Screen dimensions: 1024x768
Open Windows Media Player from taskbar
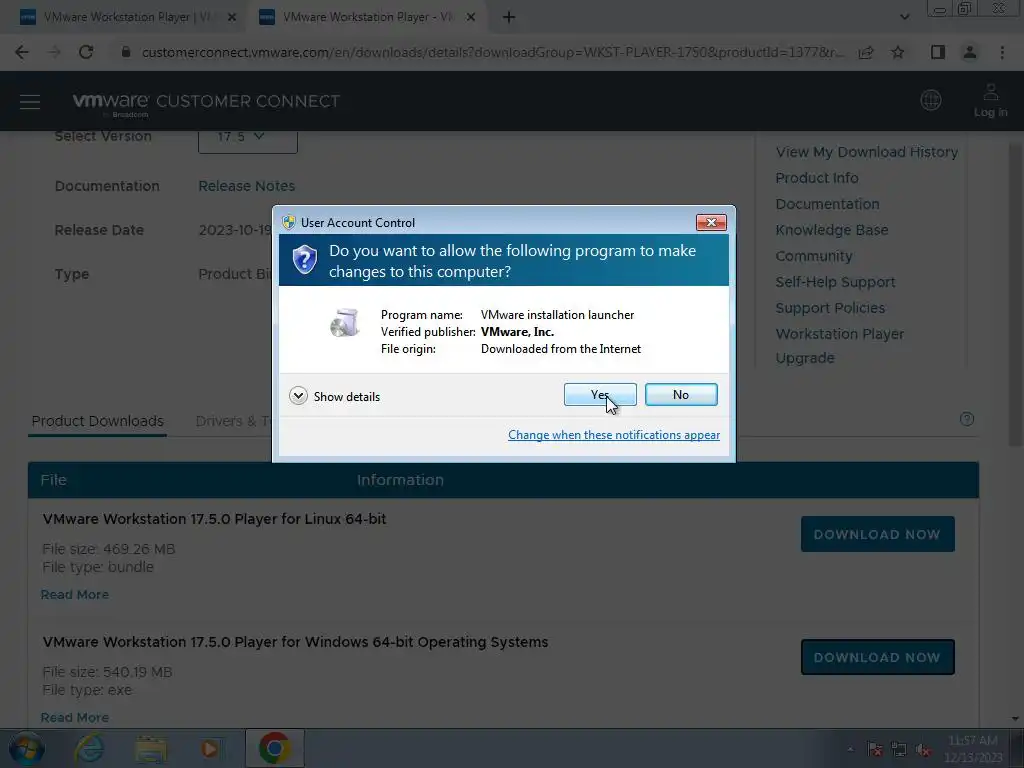(x=210, y=749)
